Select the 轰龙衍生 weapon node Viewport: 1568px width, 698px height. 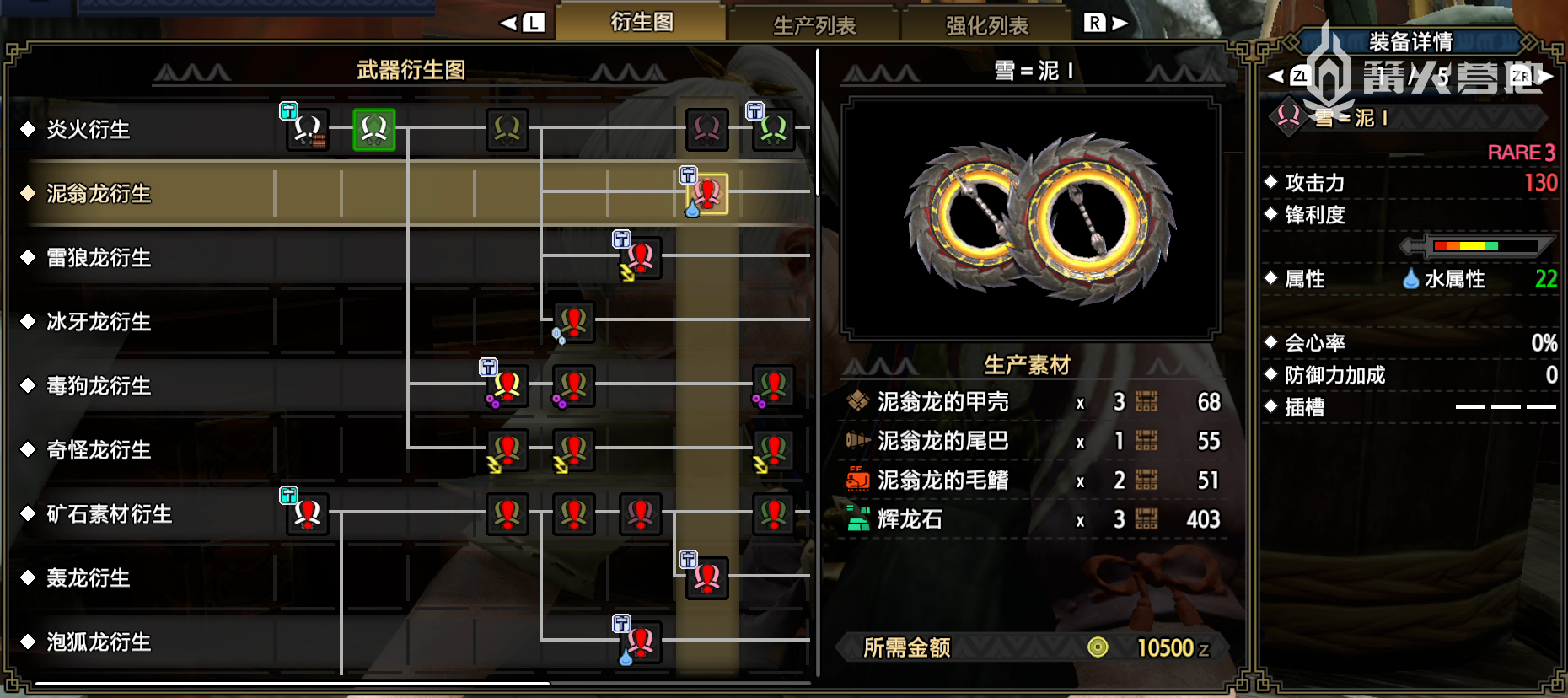[707, 577]
